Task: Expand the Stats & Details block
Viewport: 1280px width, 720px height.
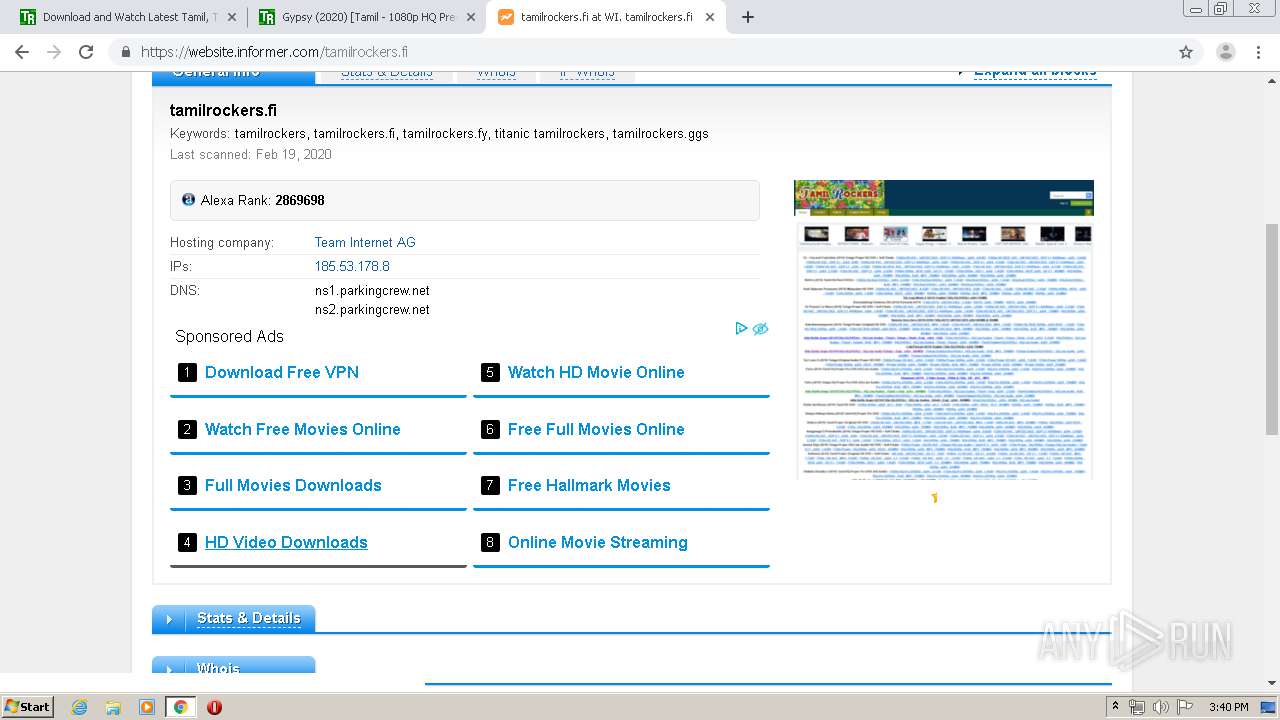Action: pos(234,619)
